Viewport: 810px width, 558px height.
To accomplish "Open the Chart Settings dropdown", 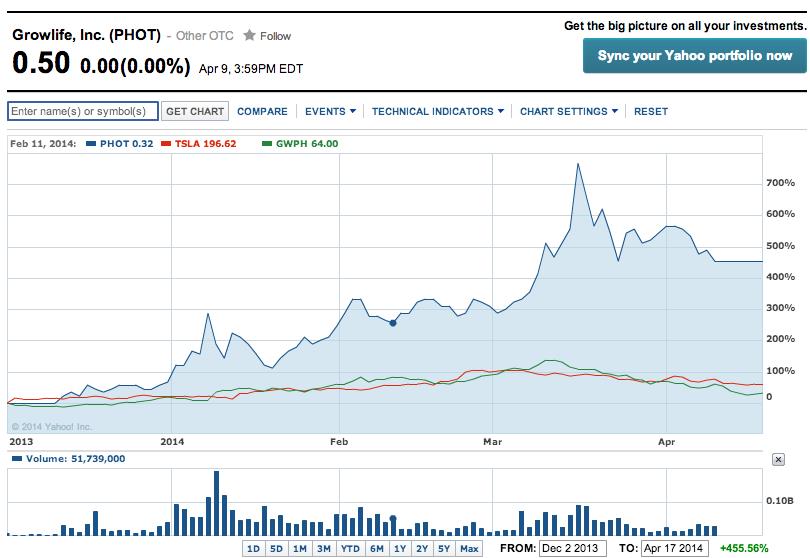I will pyautogui.click(x=569, y=112).
